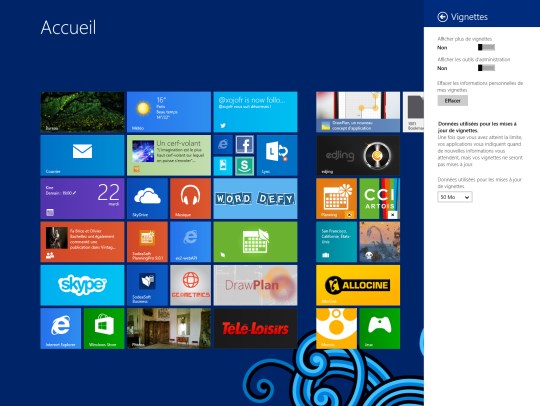This screenshot has height=406, width=540.
Task: Launch the edjing DJ tile
Action: (x=358, y=155)
